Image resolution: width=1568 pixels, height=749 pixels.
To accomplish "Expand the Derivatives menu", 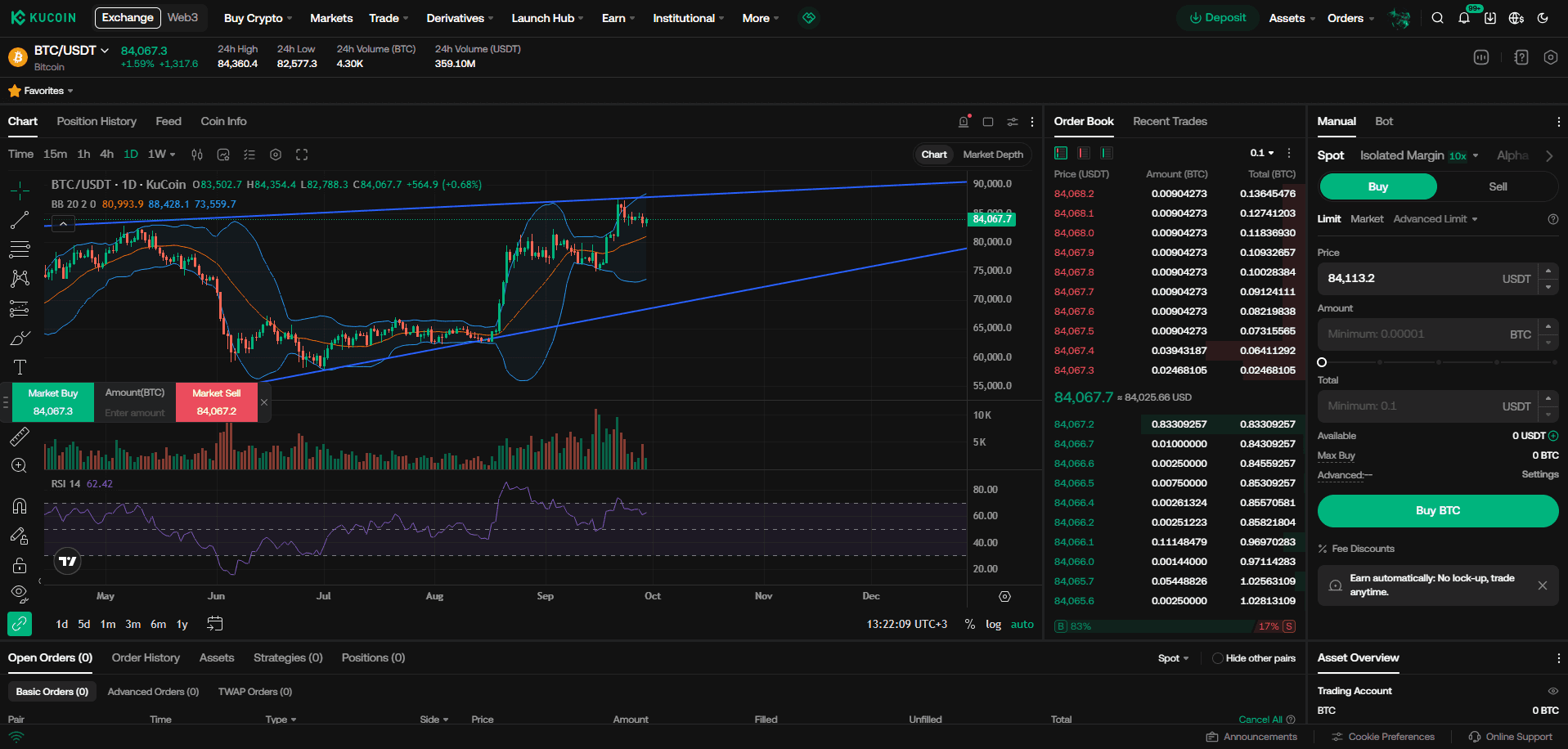I will [x=461, y=18].
